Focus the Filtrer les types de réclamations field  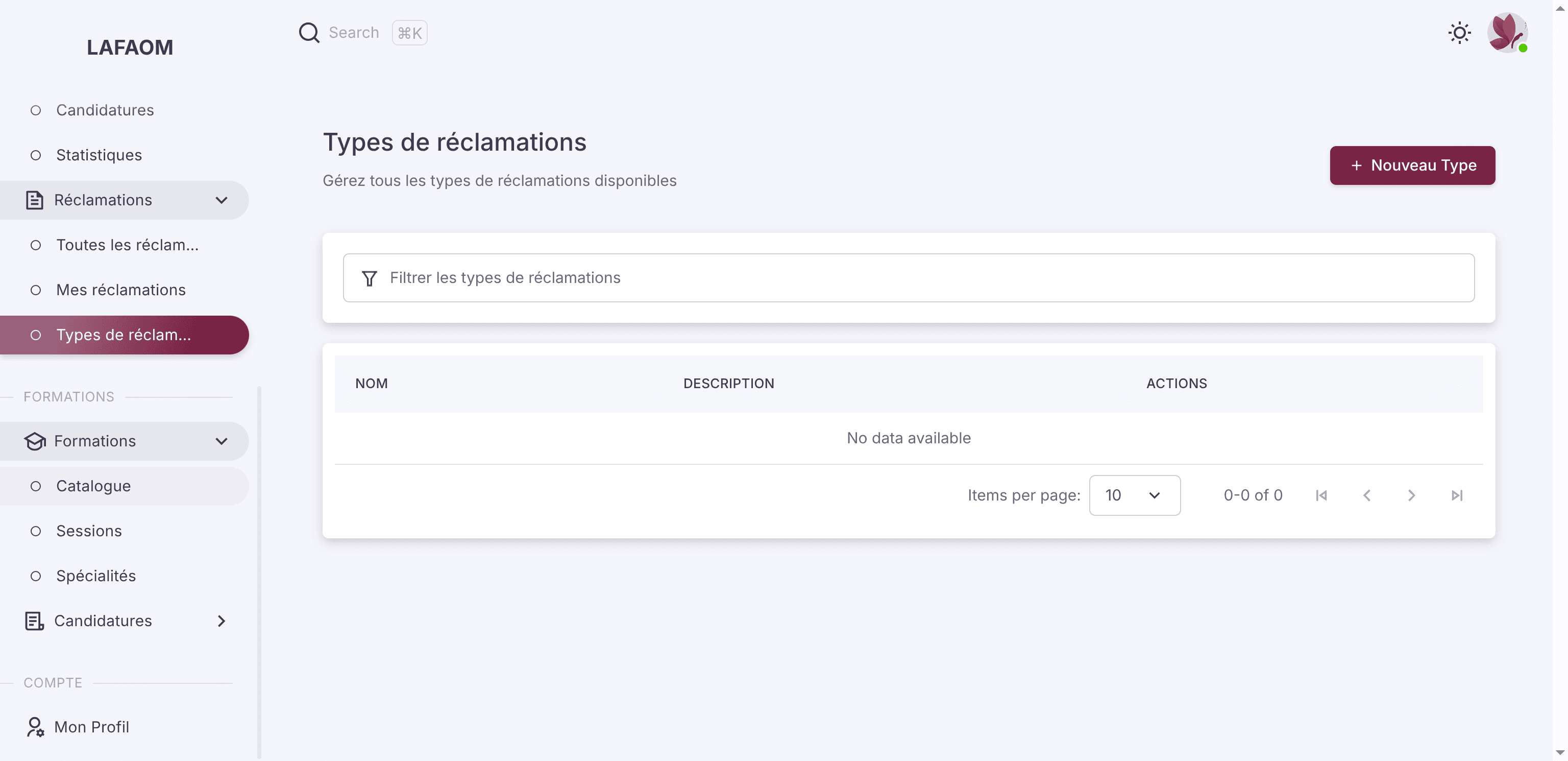pyautogui.click(x=908, y=278)
